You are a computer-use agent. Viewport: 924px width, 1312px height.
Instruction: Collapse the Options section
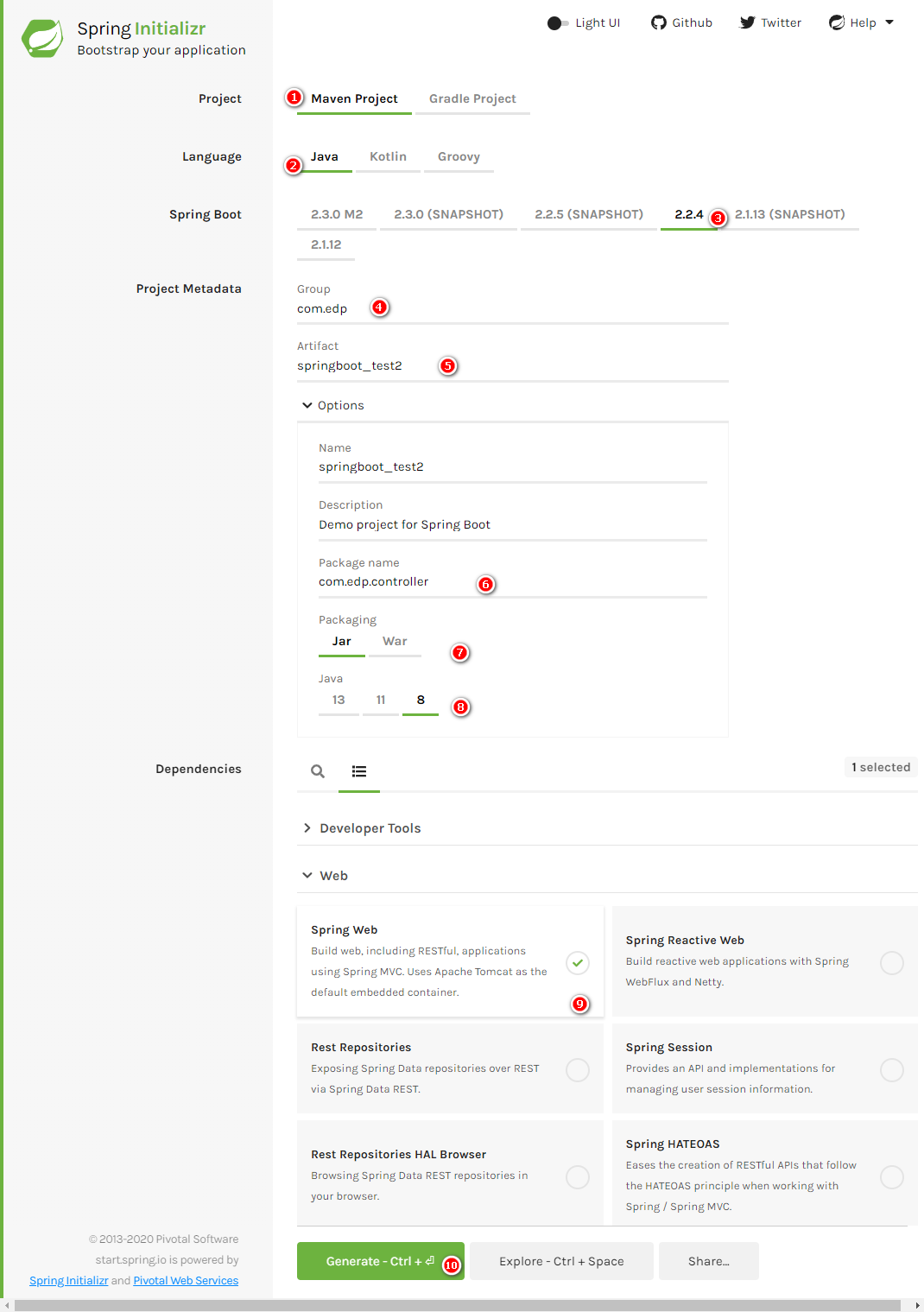pyautogui.click(x=332, y=405)
